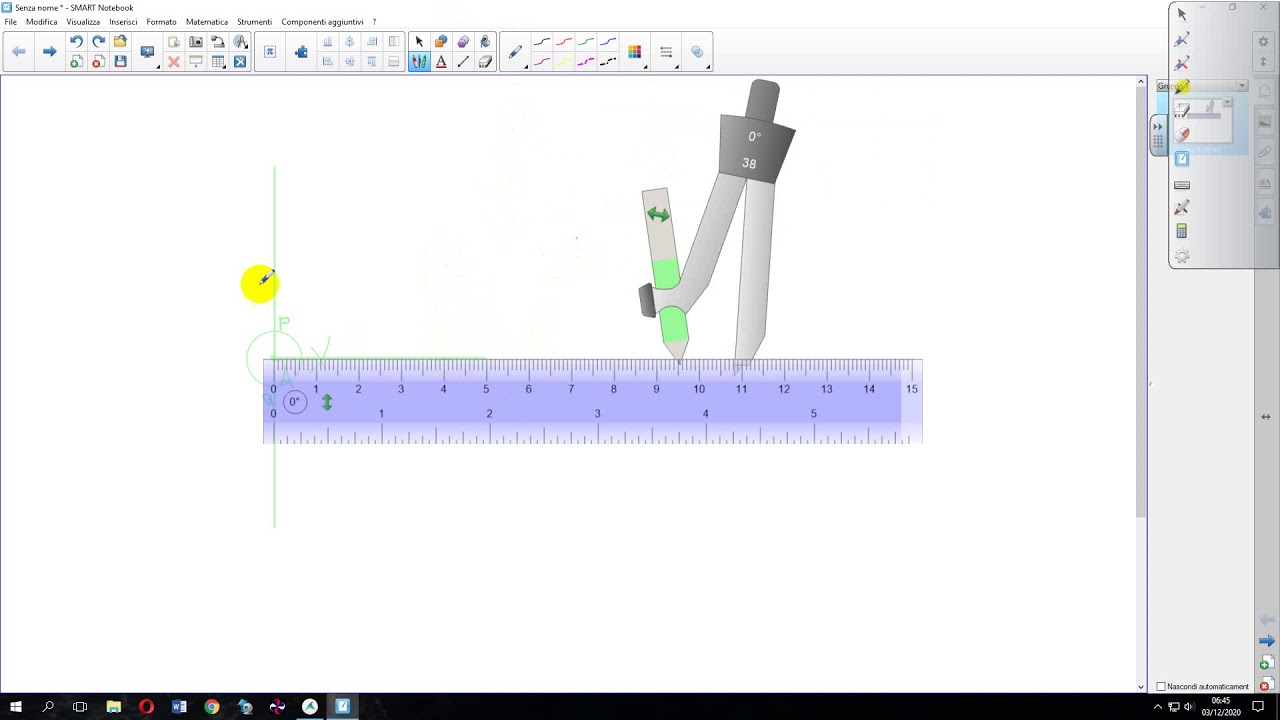The image size is (1280, 720).
Task: Pick the pen in floating tools
Action: point(1181,39)
